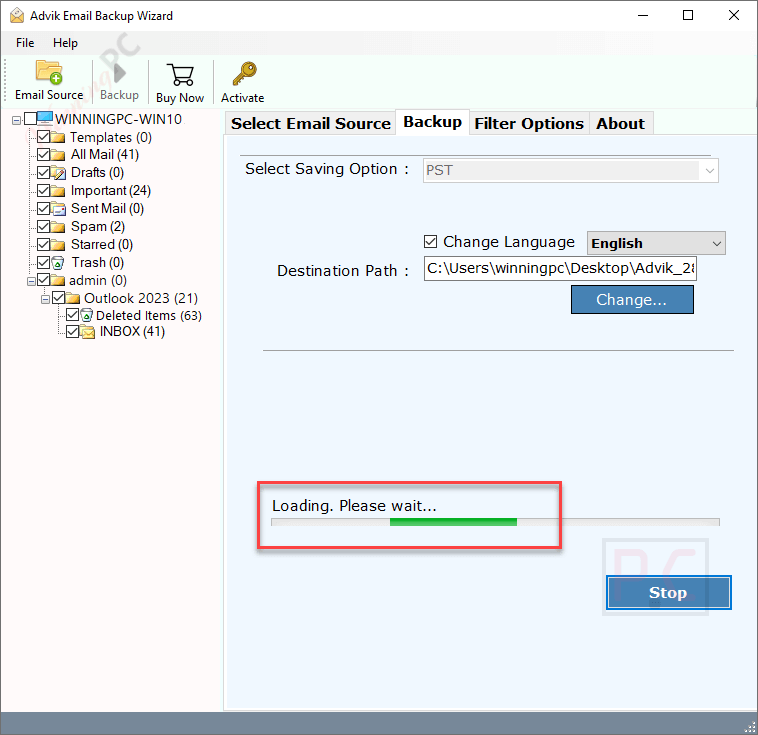Collapse the WINNINGPC-WIN10 tree node

[x=16, y=120]
